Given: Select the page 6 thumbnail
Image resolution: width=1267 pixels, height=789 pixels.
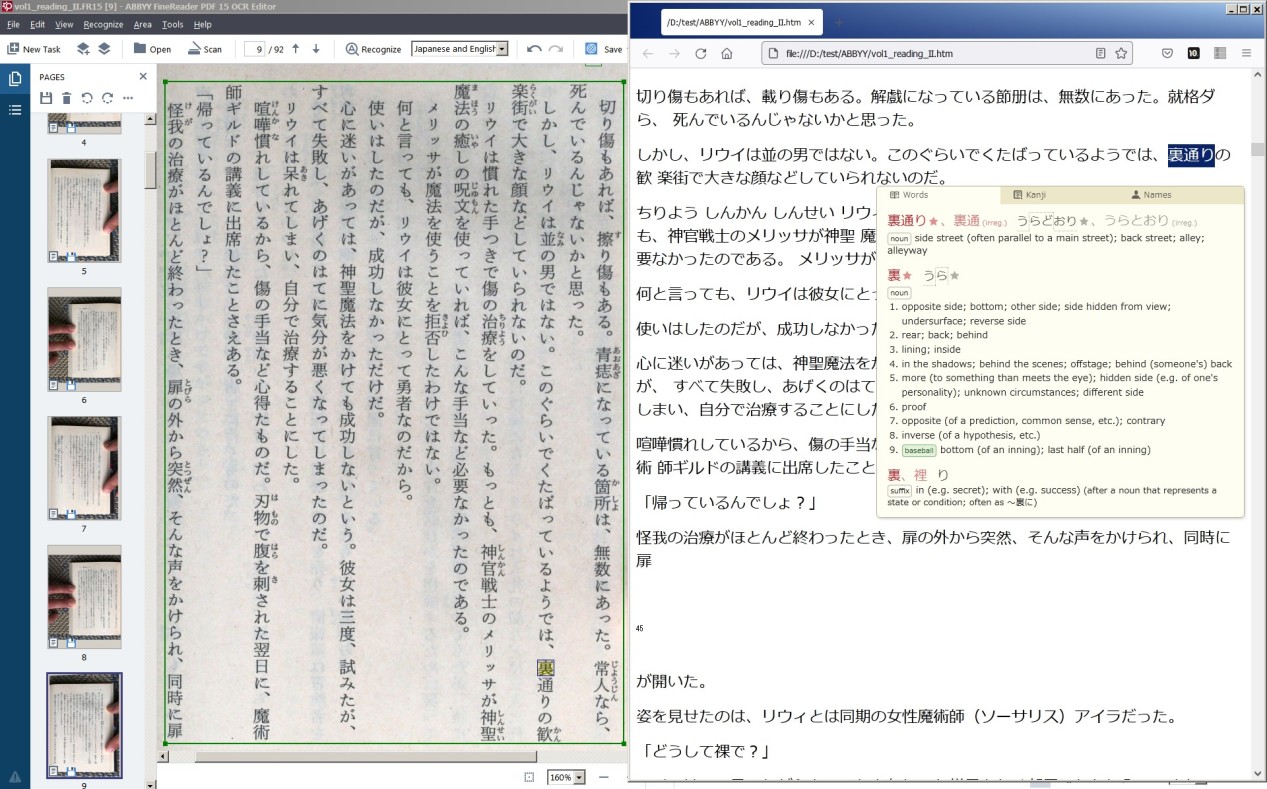Looking at the screenshot, I should point(84,339).
